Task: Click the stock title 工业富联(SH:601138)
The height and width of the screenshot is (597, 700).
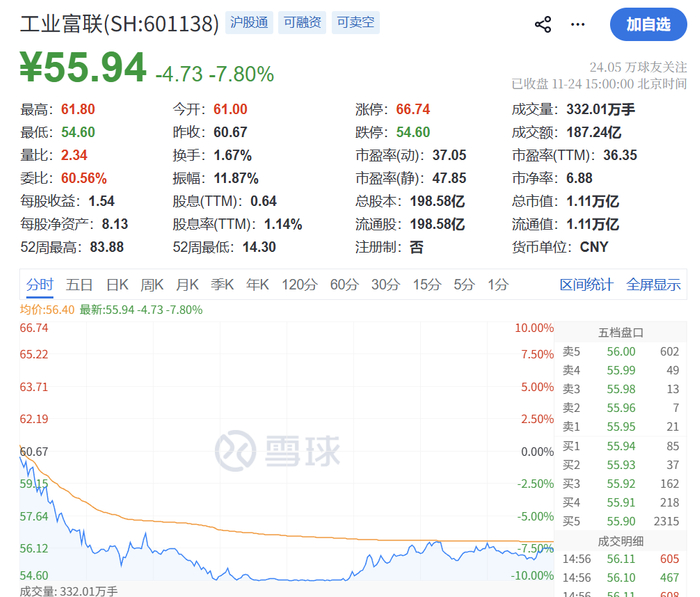Action: point(119,23)
